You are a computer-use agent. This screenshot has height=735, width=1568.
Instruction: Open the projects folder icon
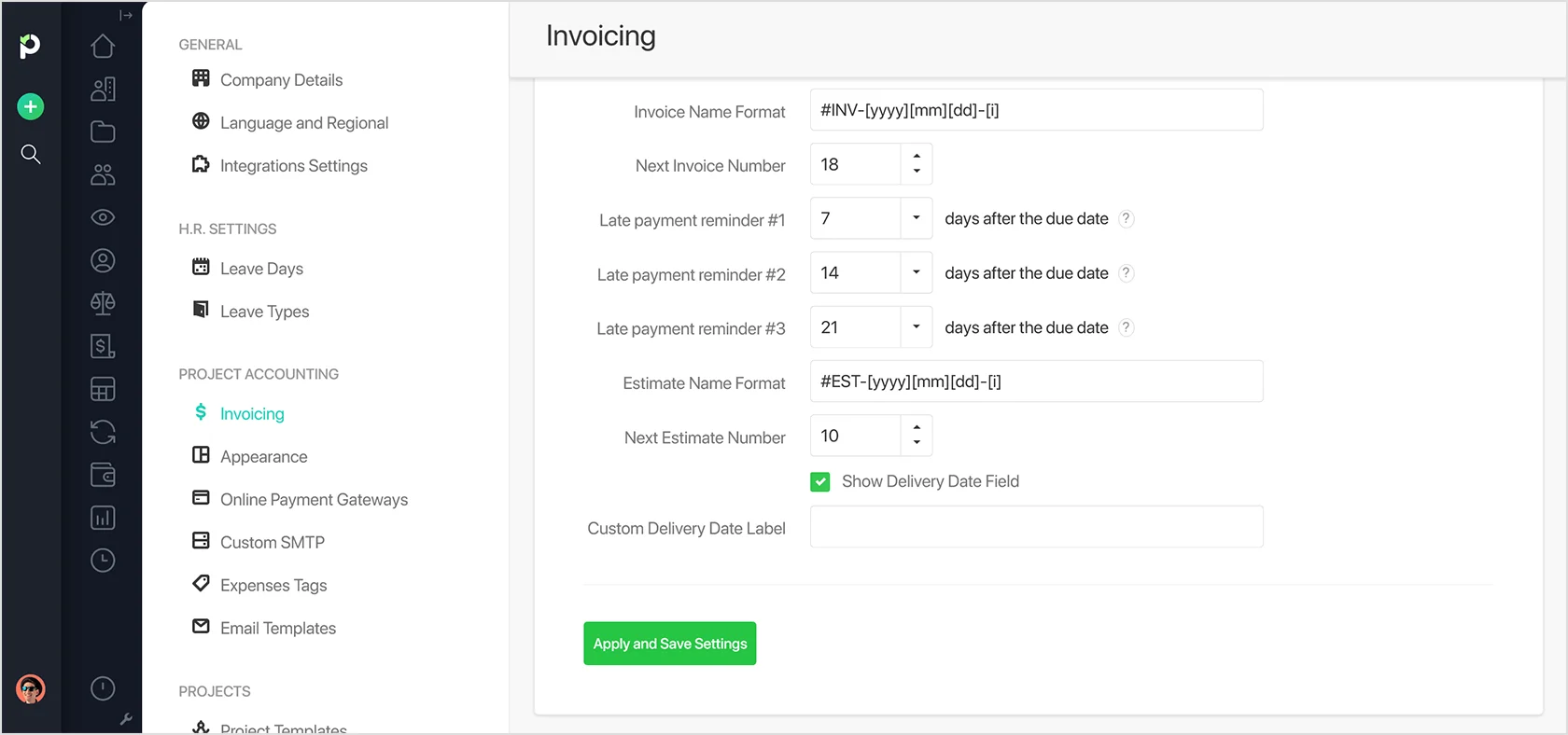click(x=103, y=132)
